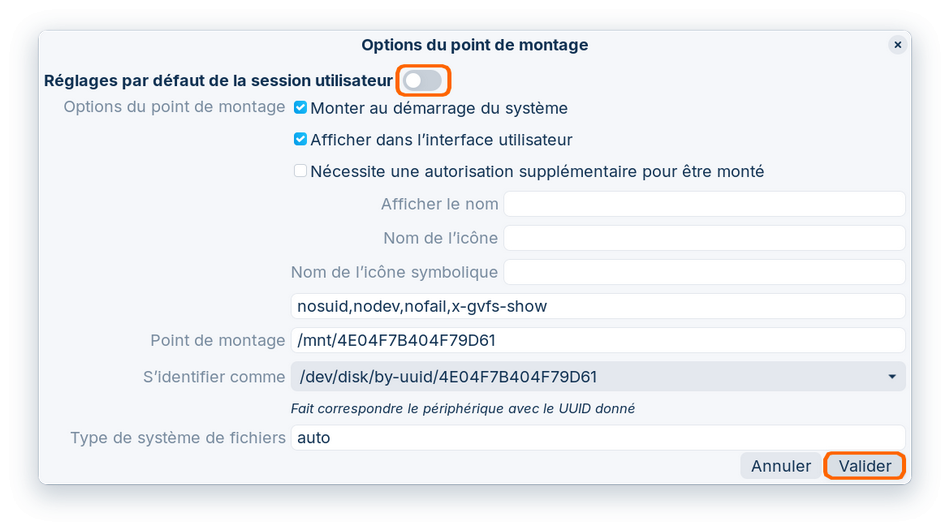Close the mount options dialog
950x531 pixels.
click(x=897, y=45)
